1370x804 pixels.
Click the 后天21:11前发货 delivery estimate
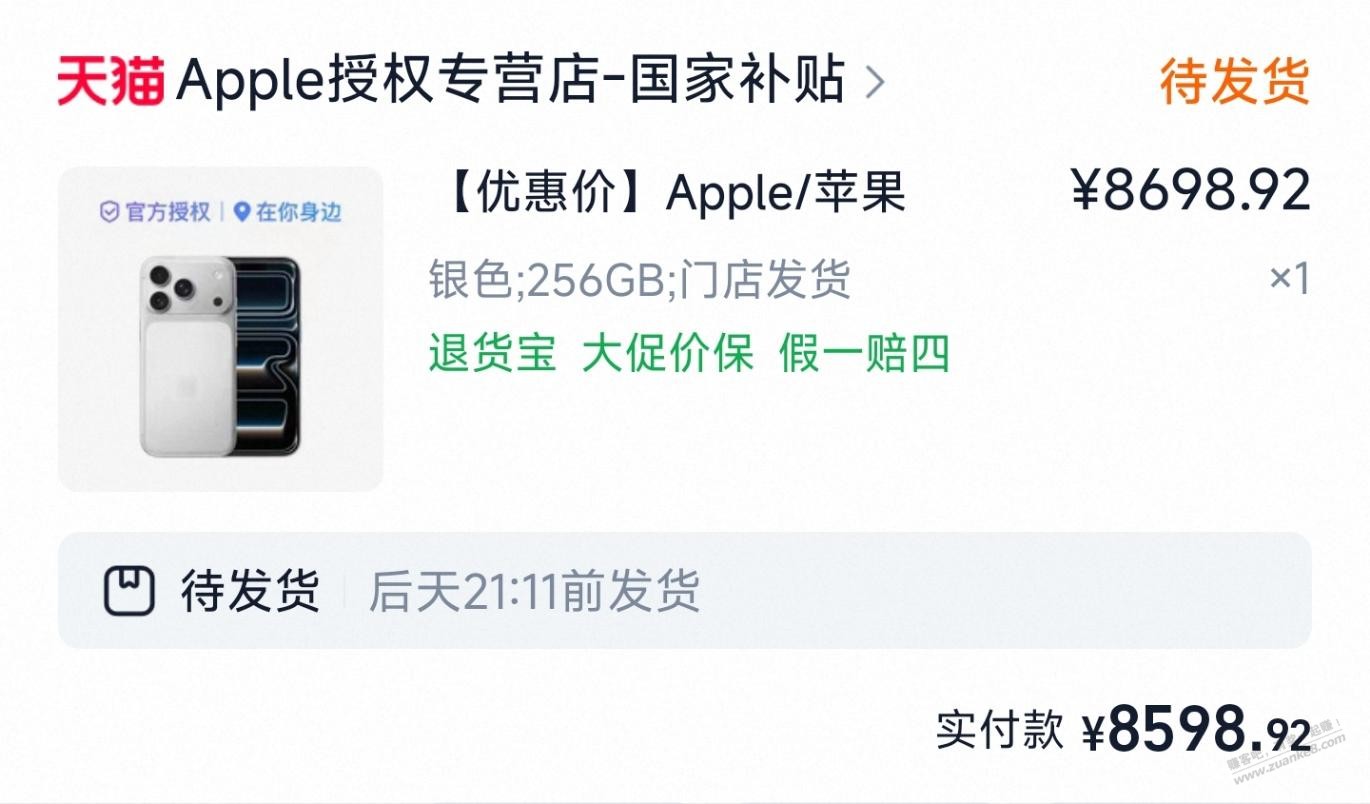coord(534,590)
